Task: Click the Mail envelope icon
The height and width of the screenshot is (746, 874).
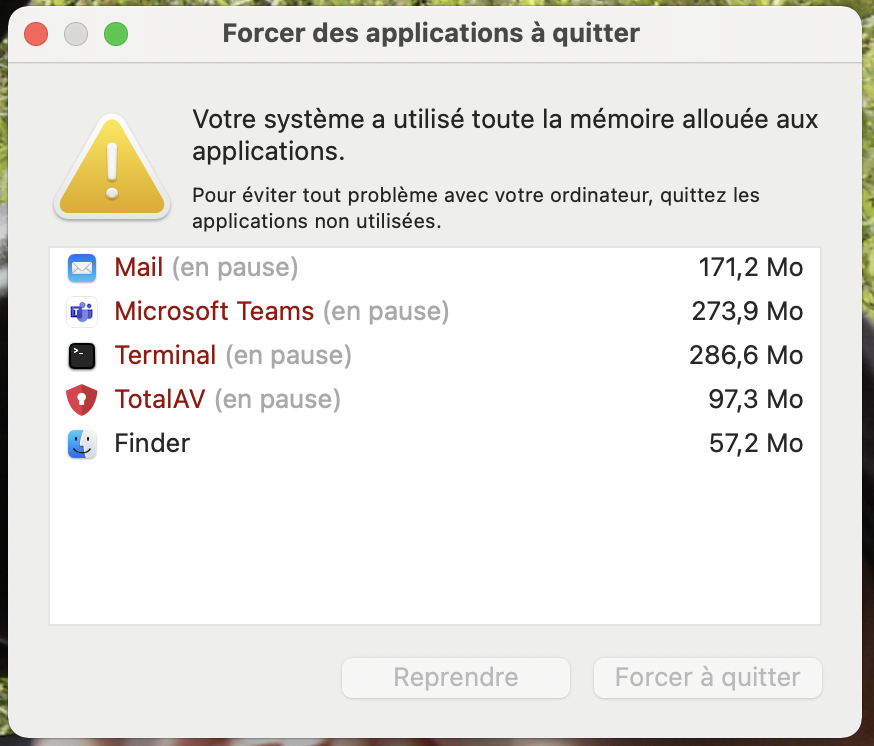Action: (82, 268)
